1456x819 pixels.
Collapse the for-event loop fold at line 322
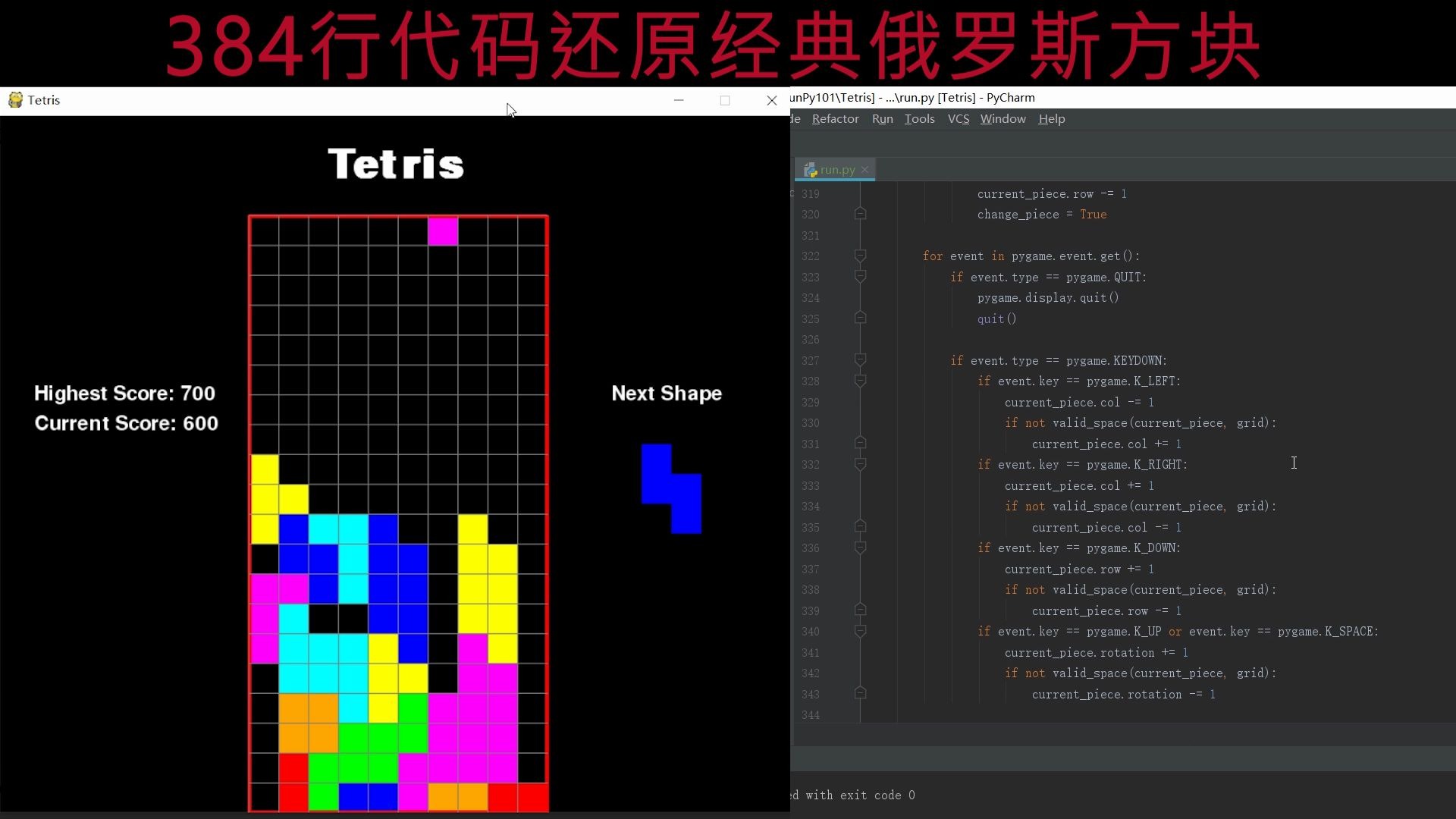pos(861,256)
